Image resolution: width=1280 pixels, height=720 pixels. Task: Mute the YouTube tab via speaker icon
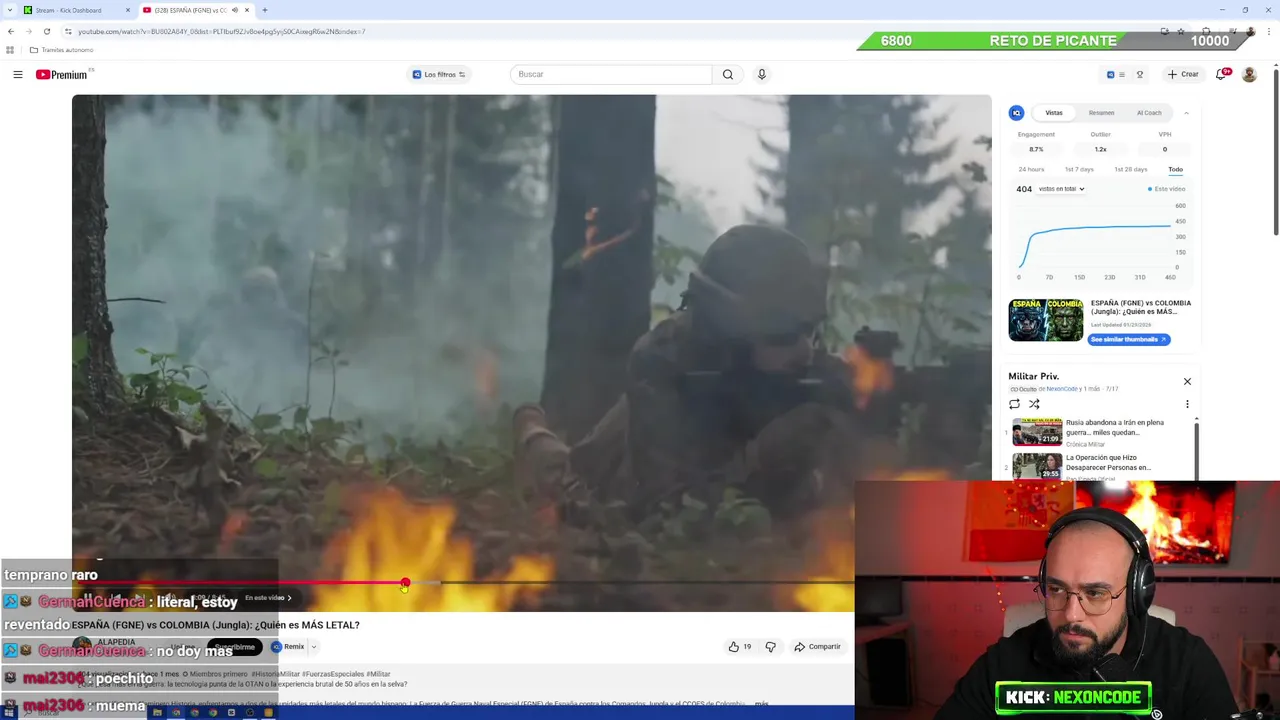235,10
